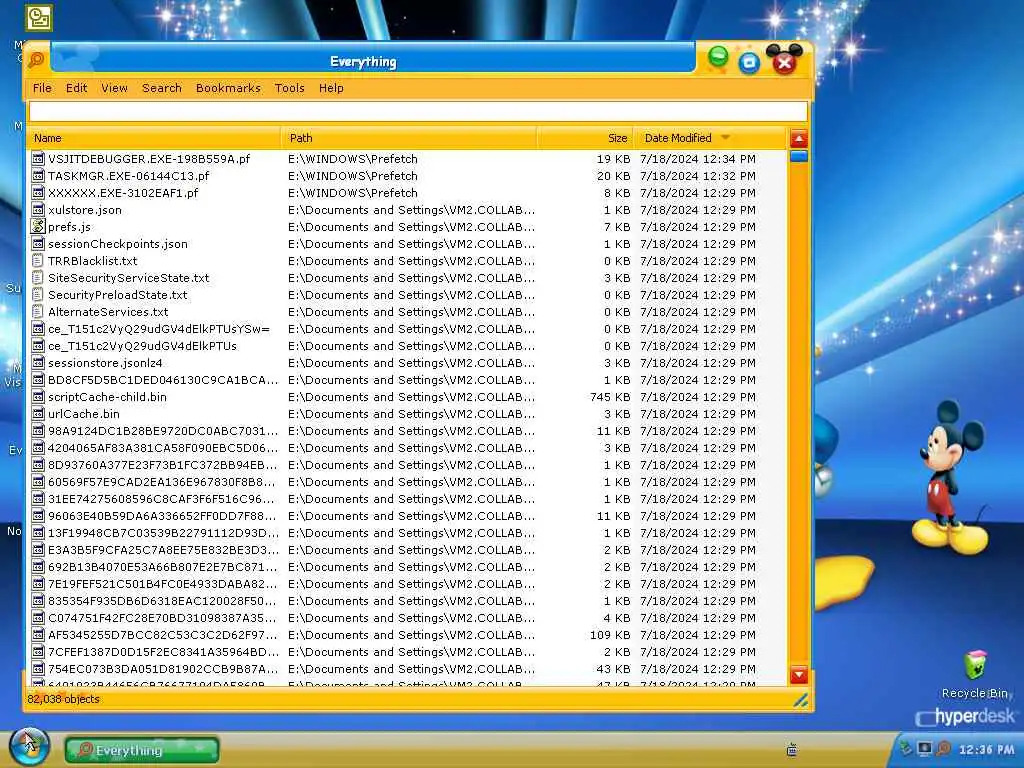The height and width of the screenshot is (768, 1024).
Task: Select the AlternateServices.txt file icon
Action: (x=38, y=312)
